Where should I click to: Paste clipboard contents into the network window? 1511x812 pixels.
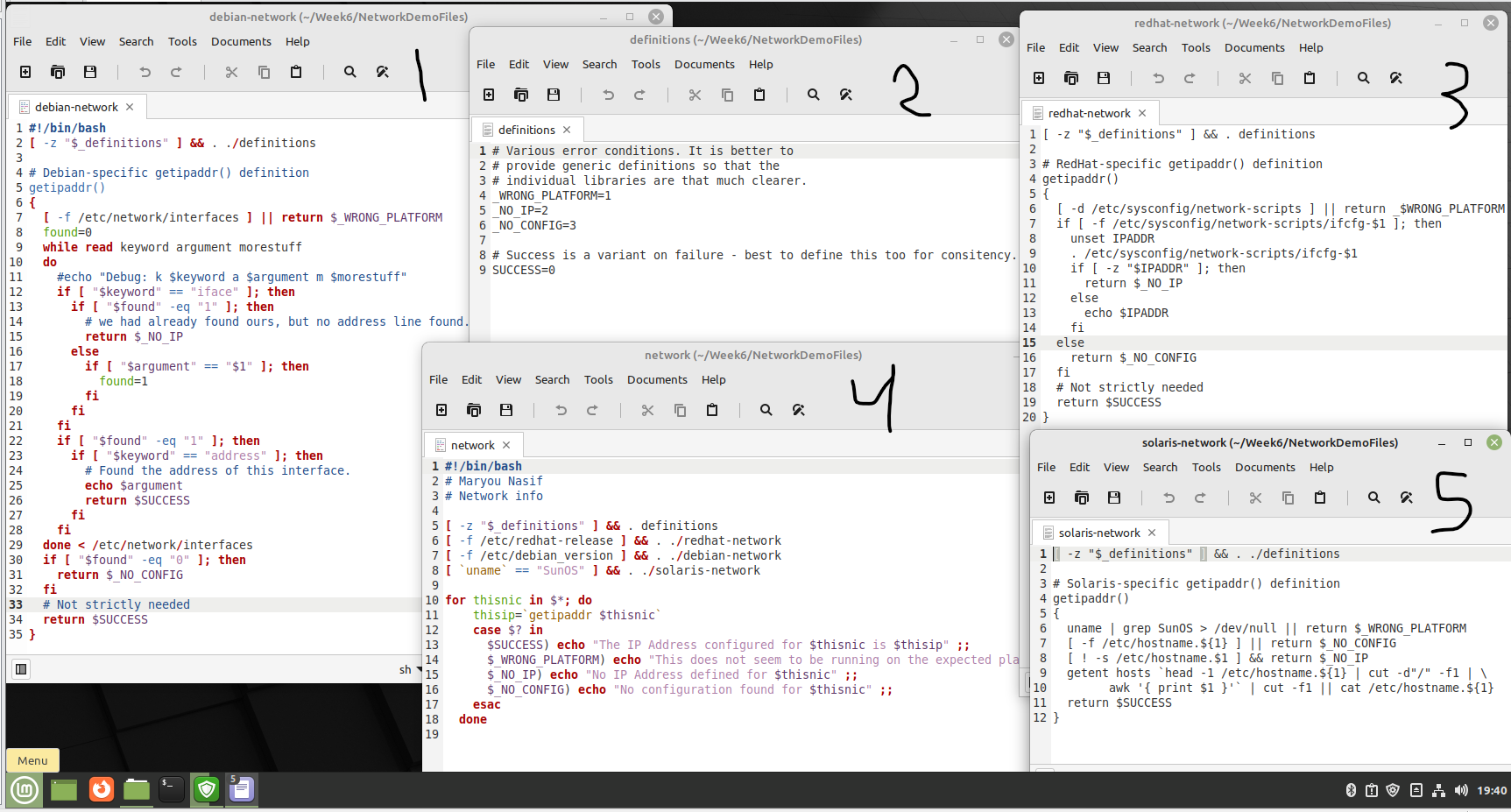[710, 409]
